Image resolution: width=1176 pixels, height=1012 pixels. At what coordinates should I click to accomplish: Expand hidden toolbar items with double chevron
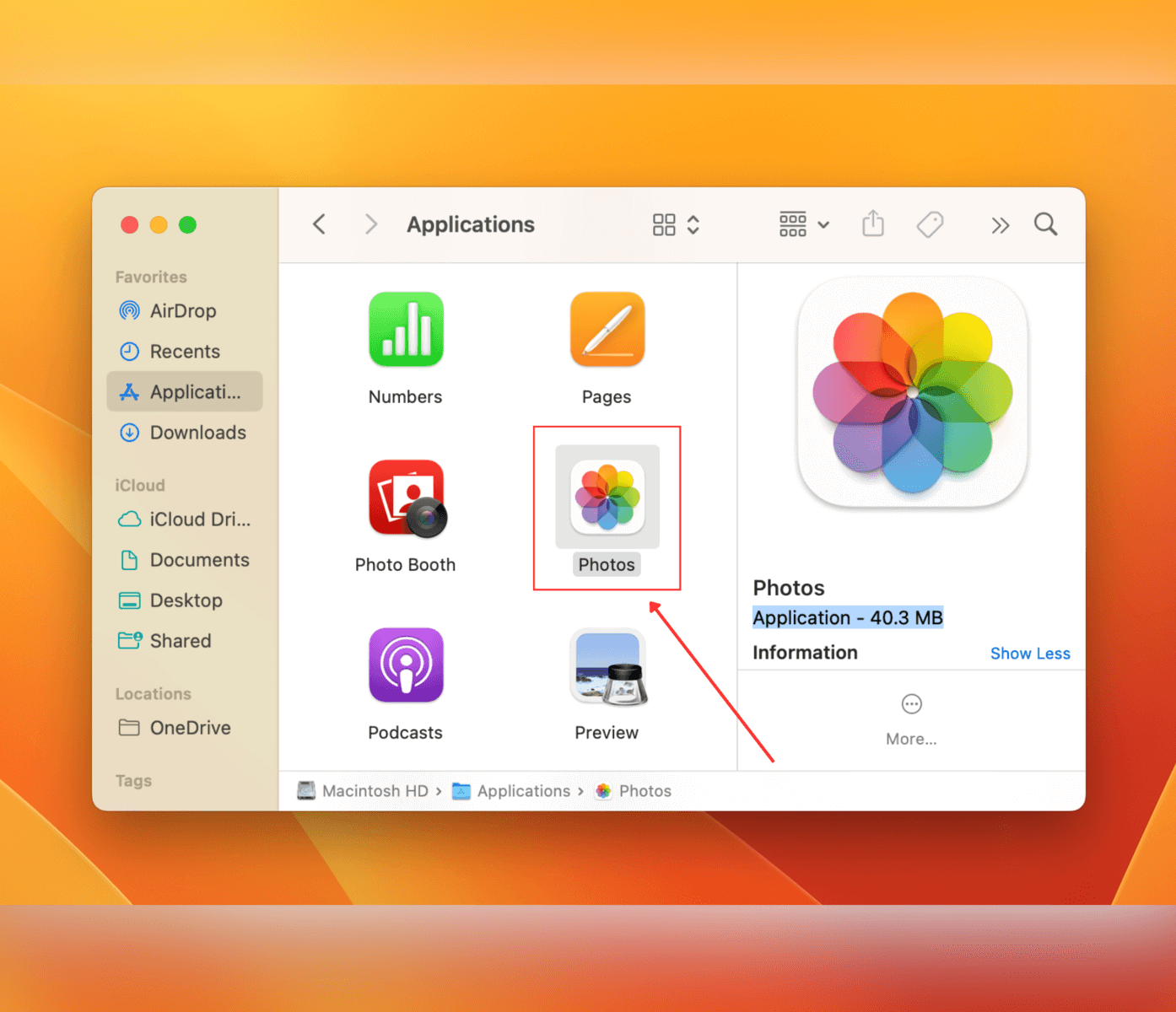tap(1000, 225)
